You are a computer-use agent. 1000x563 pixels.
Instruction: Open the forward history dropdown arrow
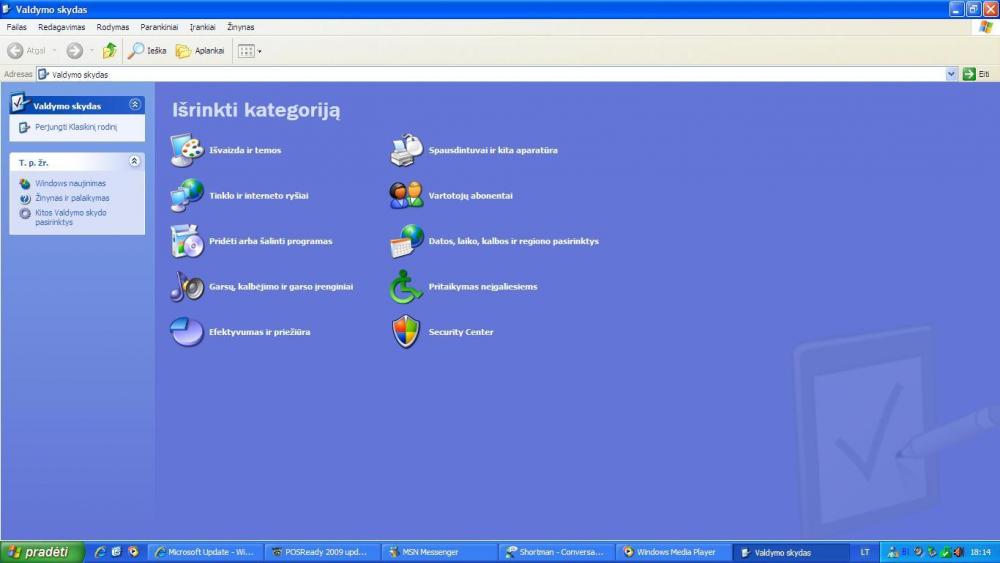click(x=92, y=50)
